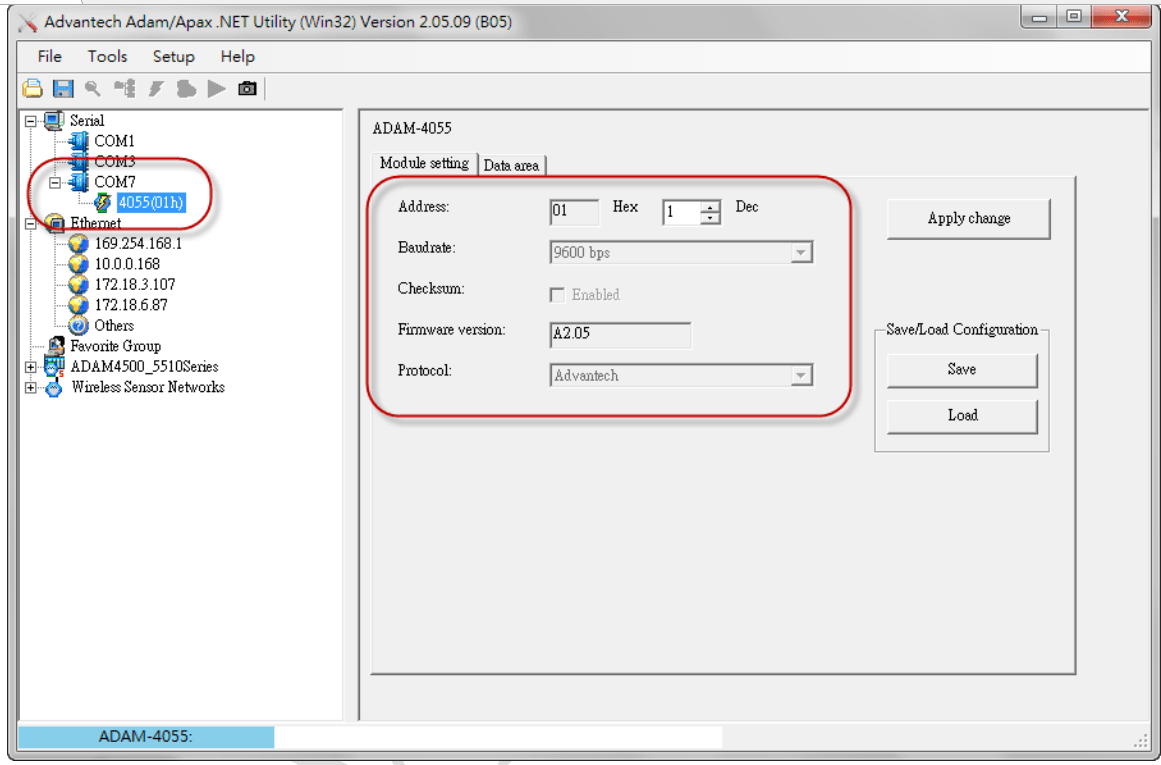The height and width of the screenshot is (765, 1161).
Task: Click the Others question mark icon
Action: (78, 325)
